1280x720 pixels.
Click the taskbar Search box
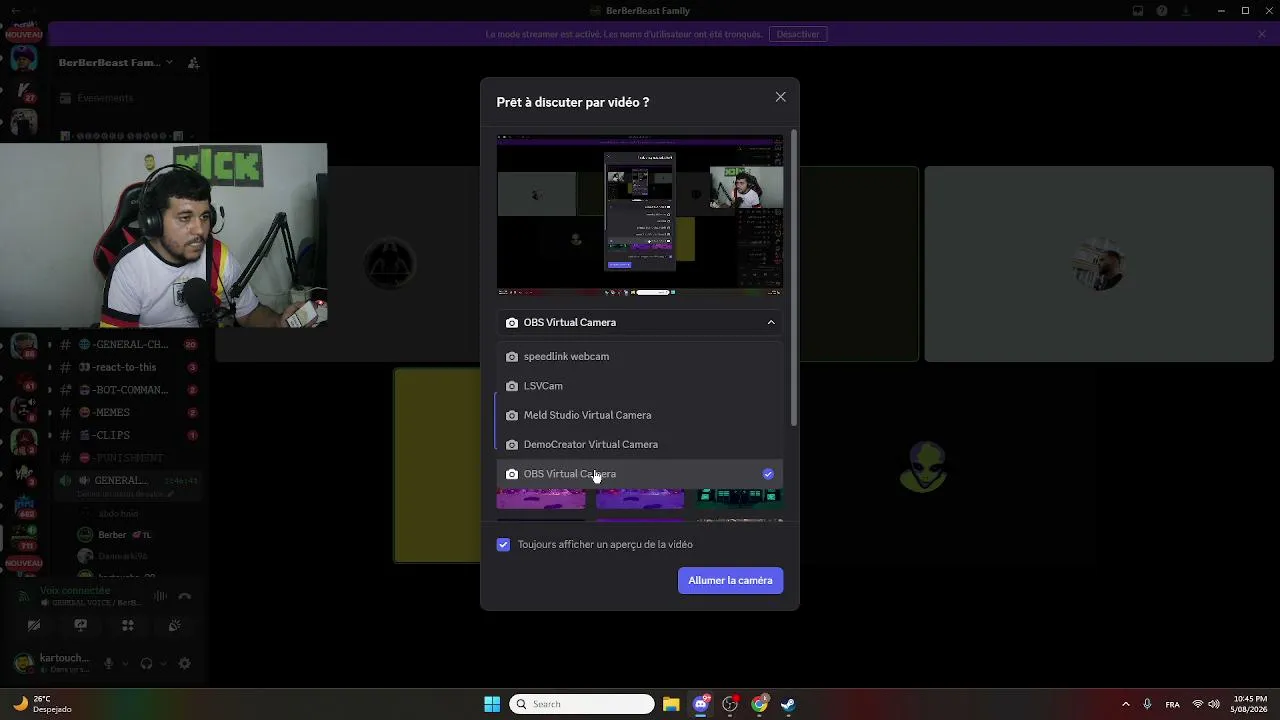582,704
